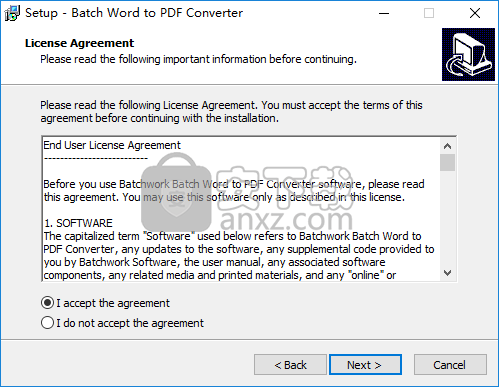Close the setup window

point(475,13)
